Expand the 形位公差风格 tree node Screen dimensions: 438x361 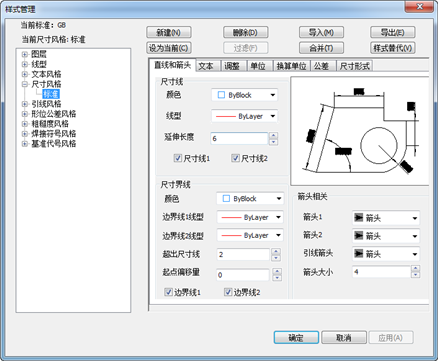(x=25, y=114)
